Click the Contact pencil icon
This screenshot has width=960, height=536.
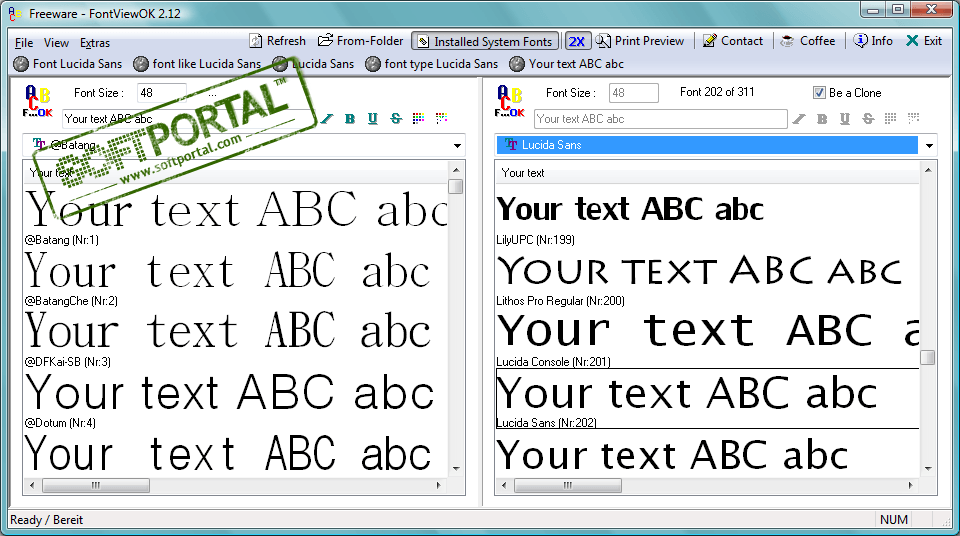[710, 41]
